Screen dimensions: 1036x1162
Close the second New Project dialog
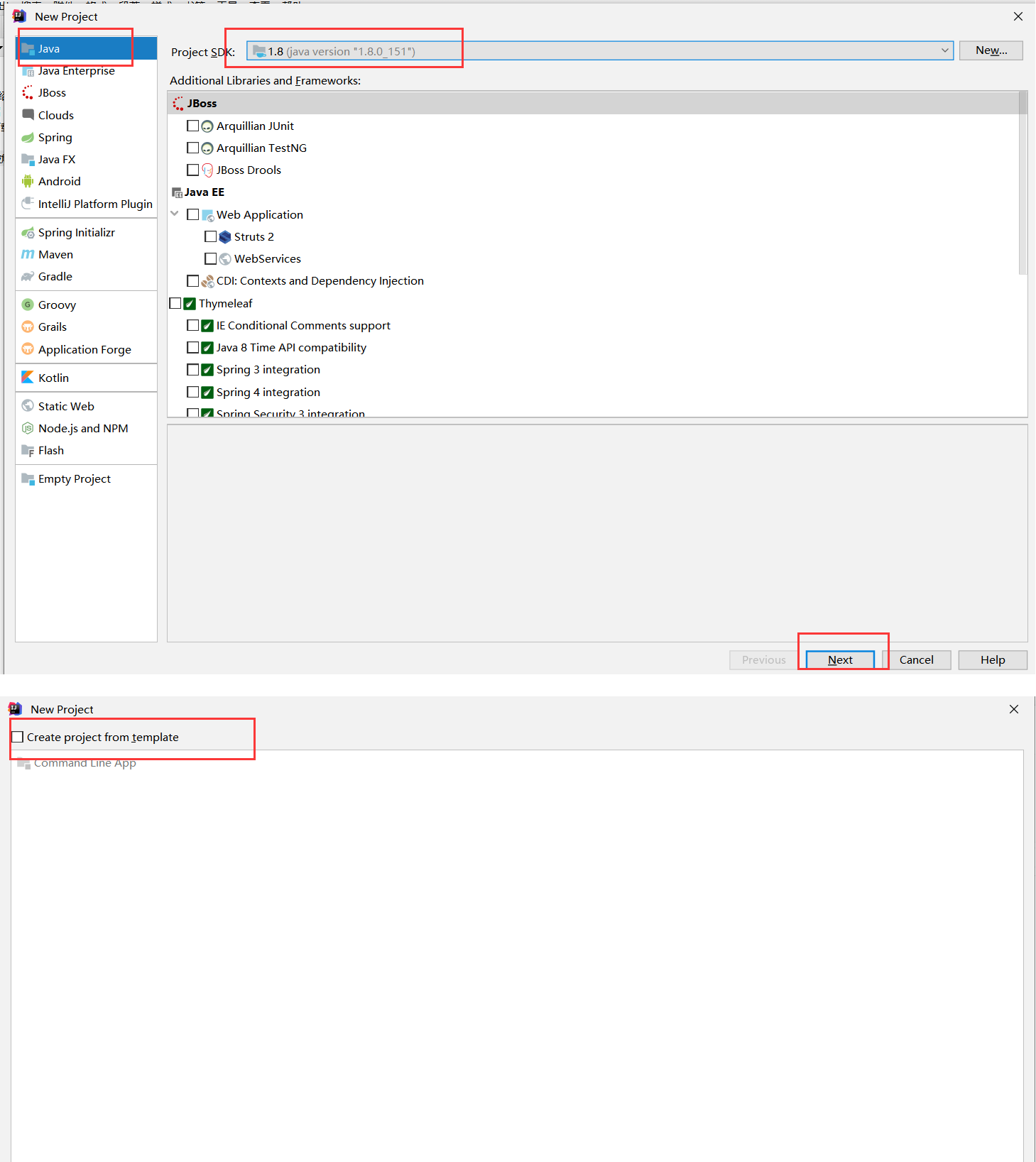1014,709
